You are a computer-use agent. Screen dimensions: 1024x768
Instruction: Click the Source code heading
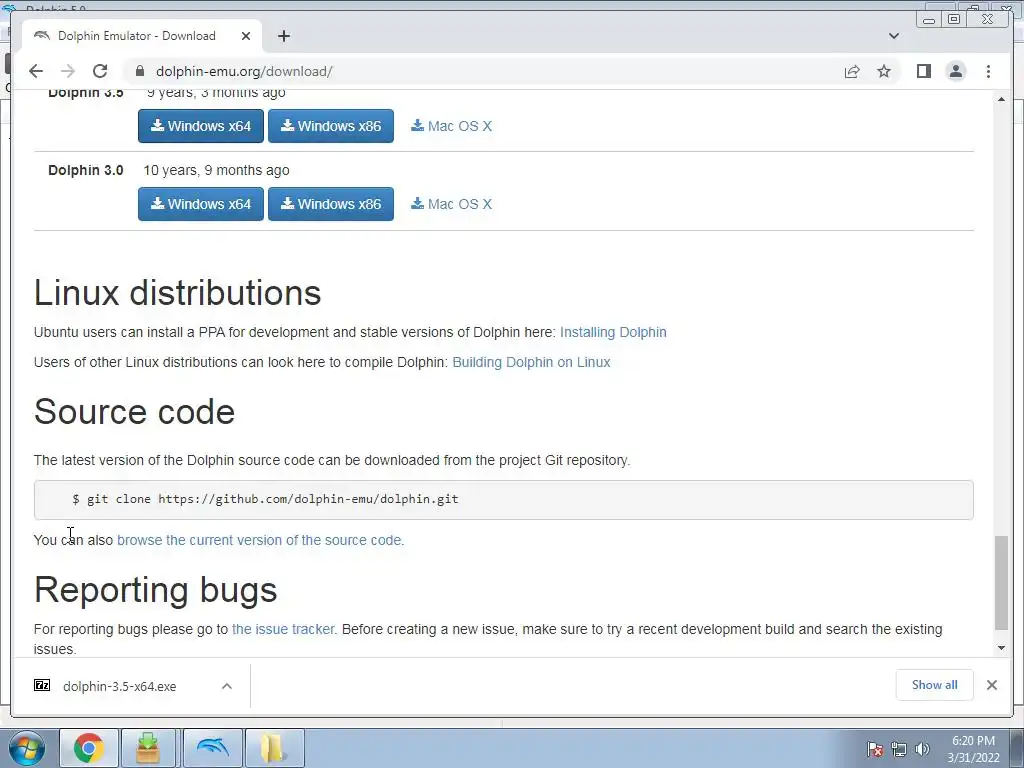(x=135, y=411)
